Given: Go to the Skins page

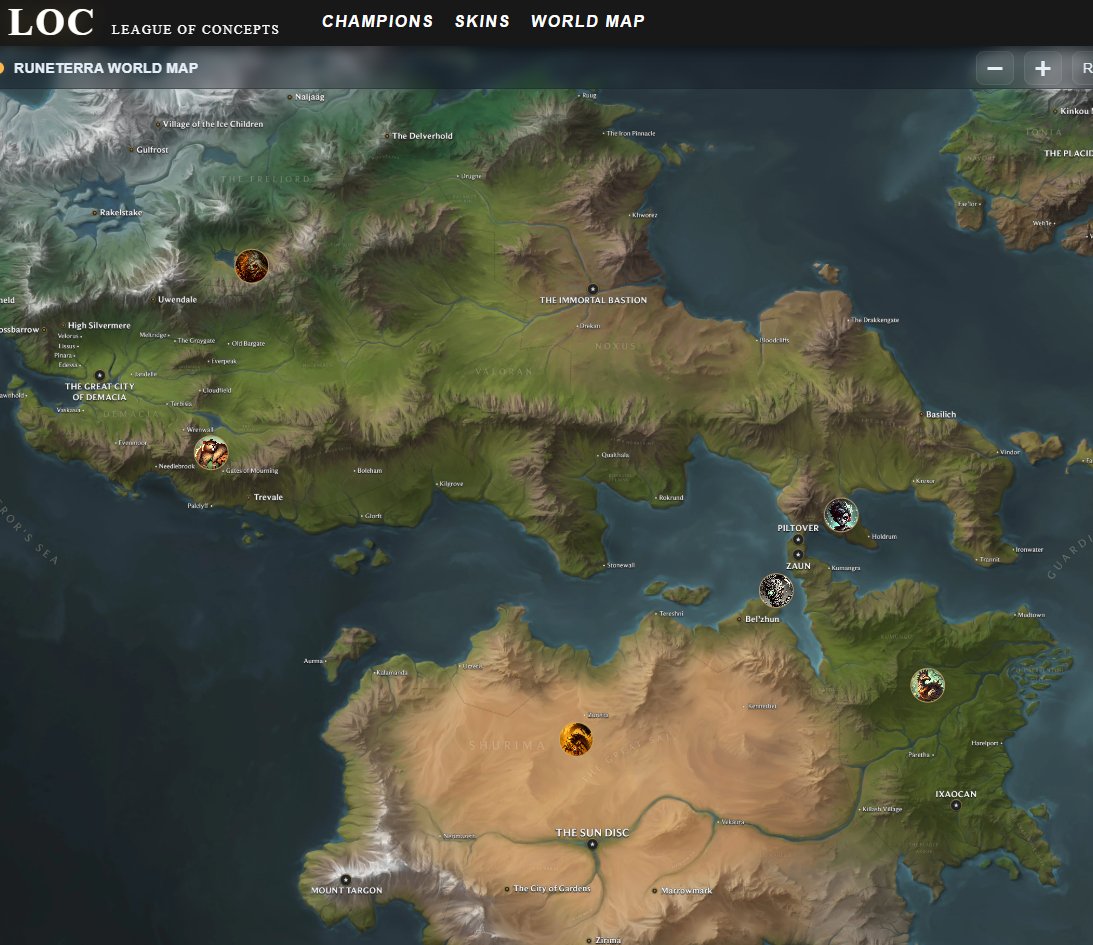Looking at the screenshot, I should (x=482, y=21).
